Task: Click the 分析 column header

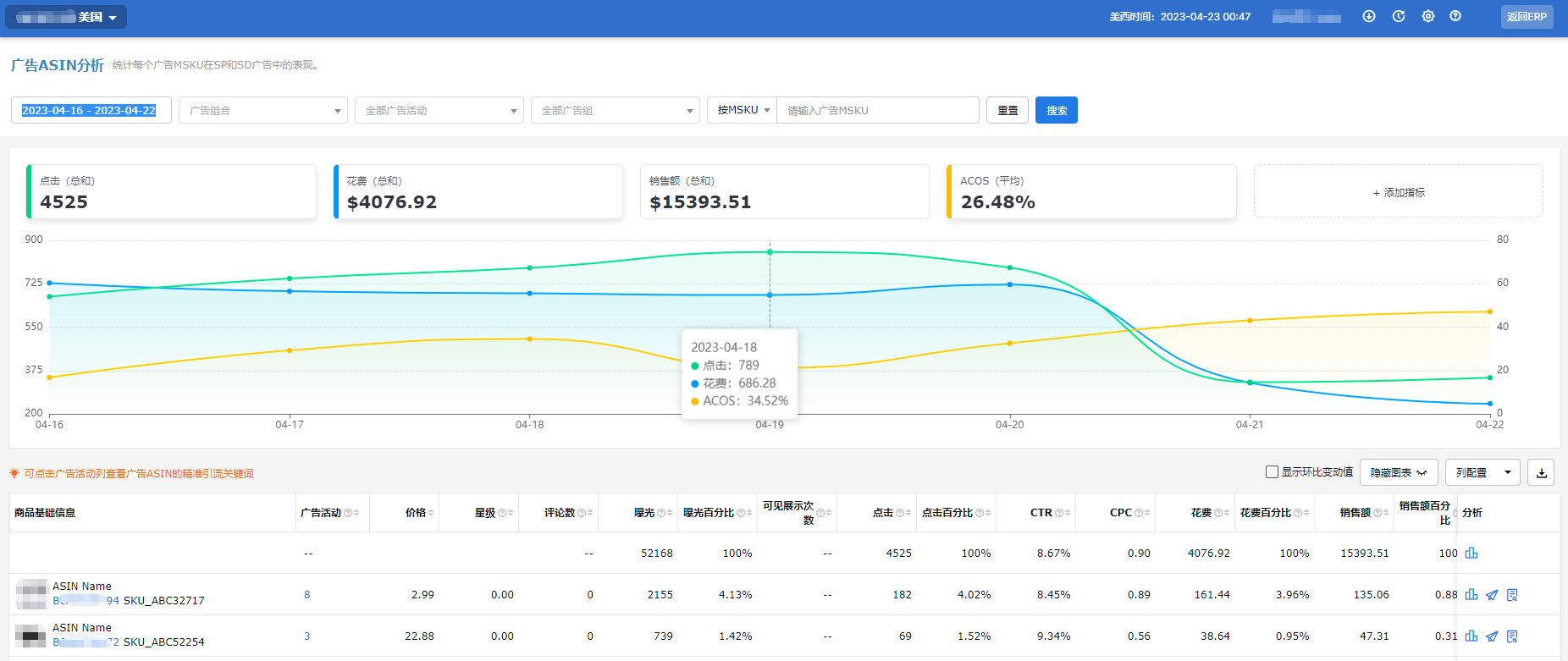Action: (x=1472, y=513)
